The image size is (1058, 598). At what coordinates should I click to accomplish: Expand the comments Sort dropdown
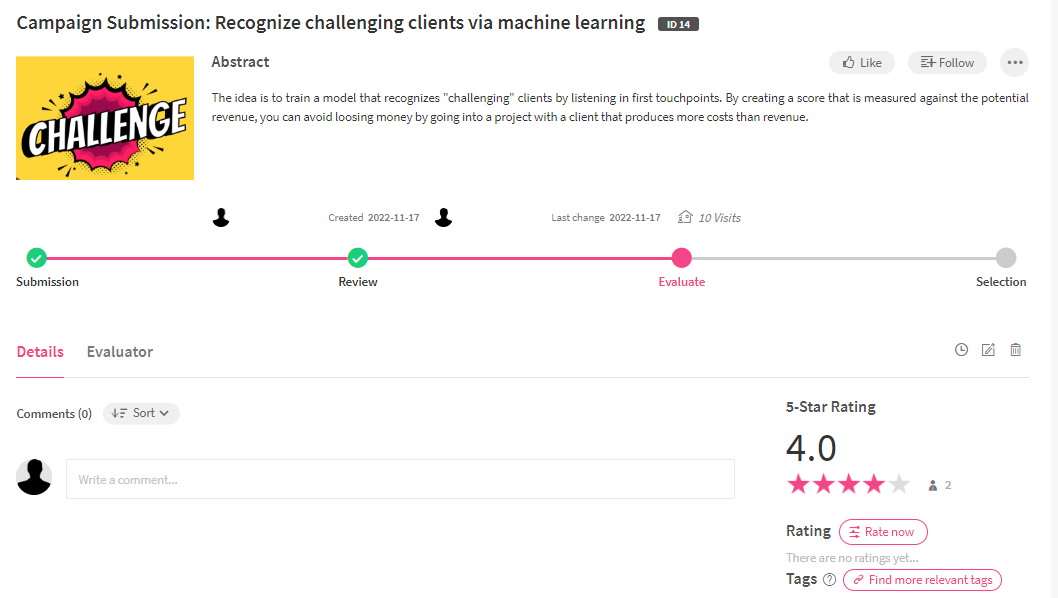(141, 413)
